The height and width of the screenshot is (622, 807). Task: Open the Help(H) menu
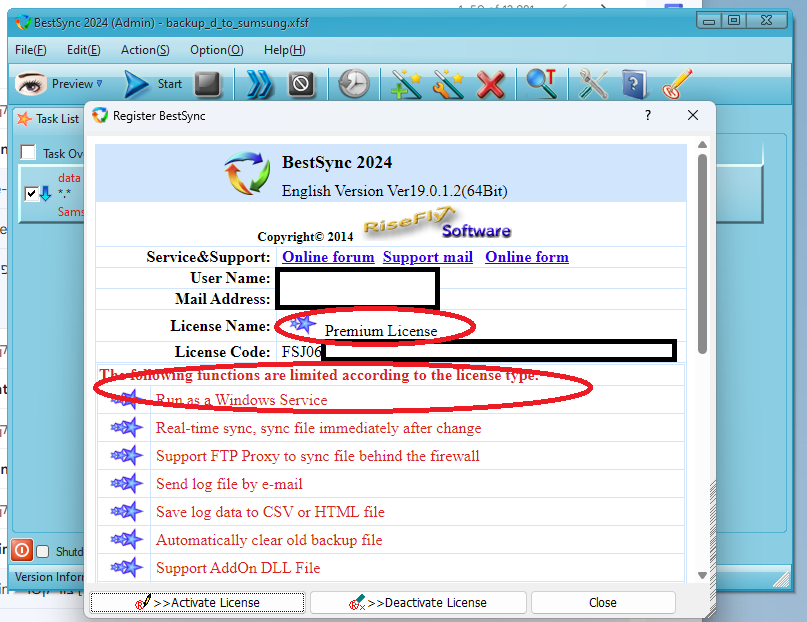[x=284, y=50]
